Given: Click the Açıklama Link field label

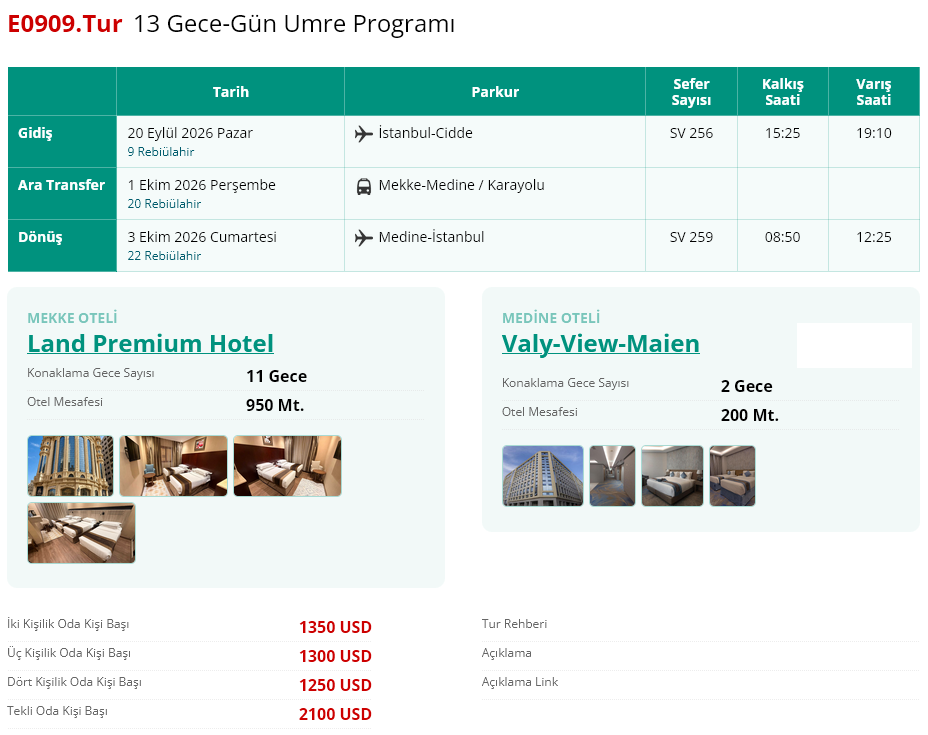Looking at the screenshot, I should point(520,682).
